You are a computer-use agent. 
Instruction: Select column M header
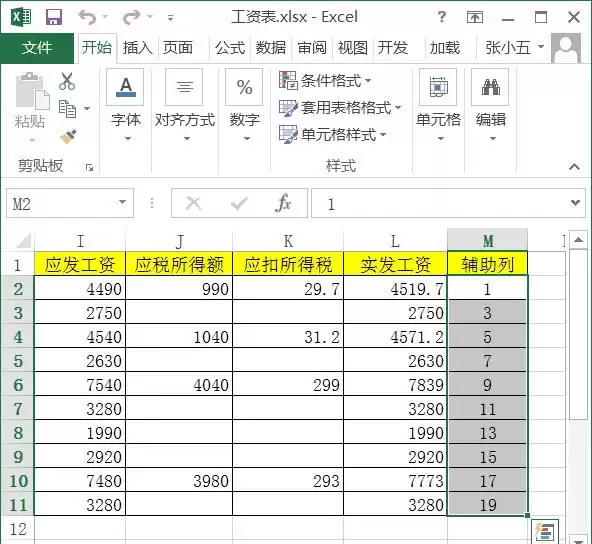487,240
